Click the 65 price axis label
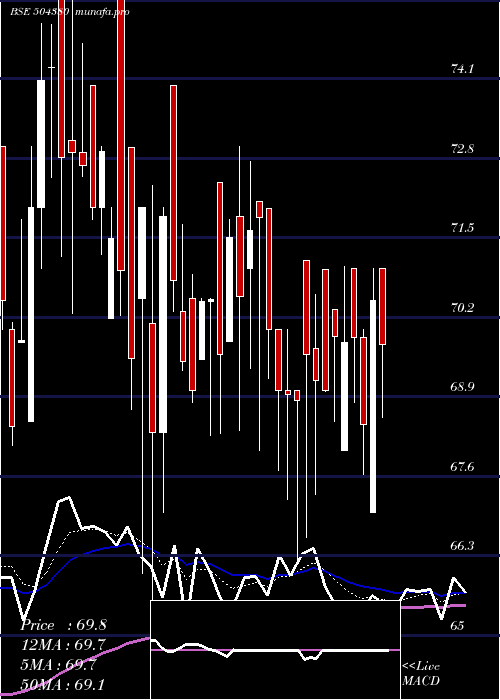 (457, 625)
